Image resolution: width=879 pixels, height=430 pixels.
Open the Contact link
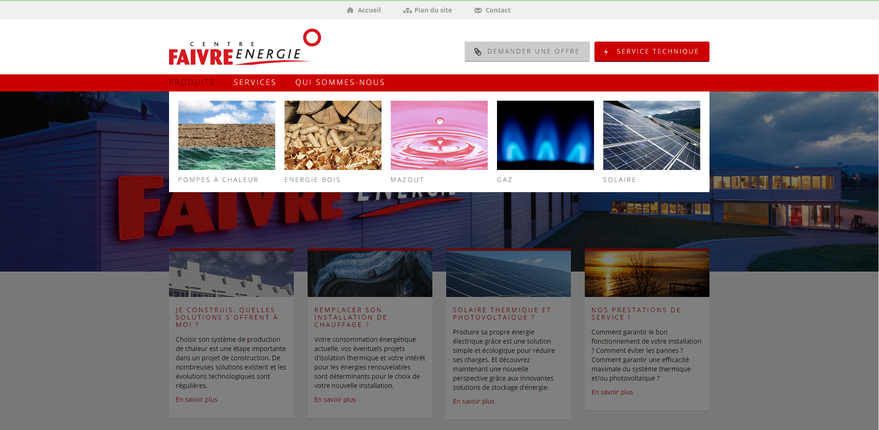[498, 10]
